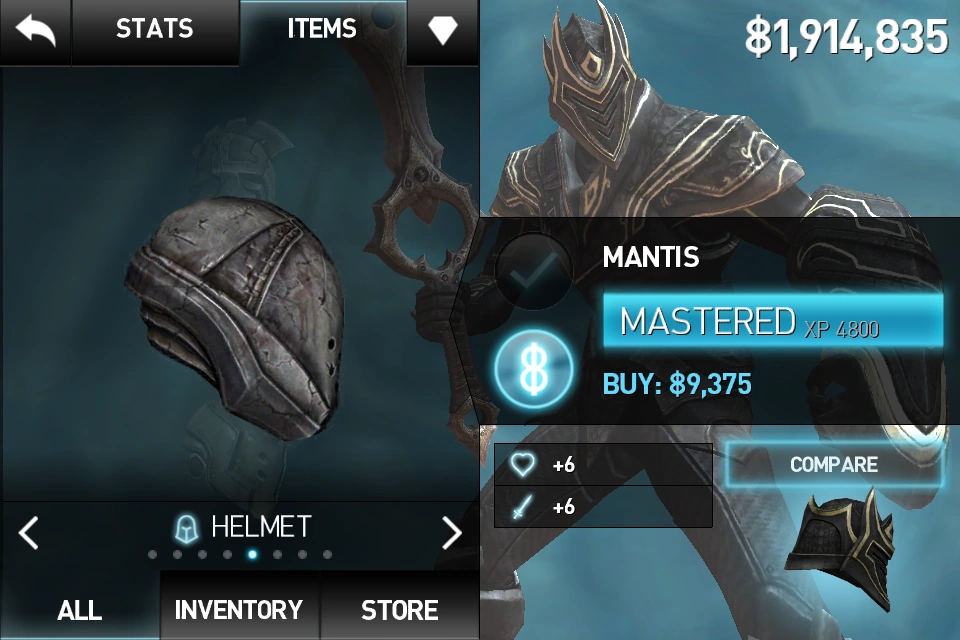960x640 pixels.
Task: Show ALL items filter
Action: pyautogui.click(x=80, y=609)
